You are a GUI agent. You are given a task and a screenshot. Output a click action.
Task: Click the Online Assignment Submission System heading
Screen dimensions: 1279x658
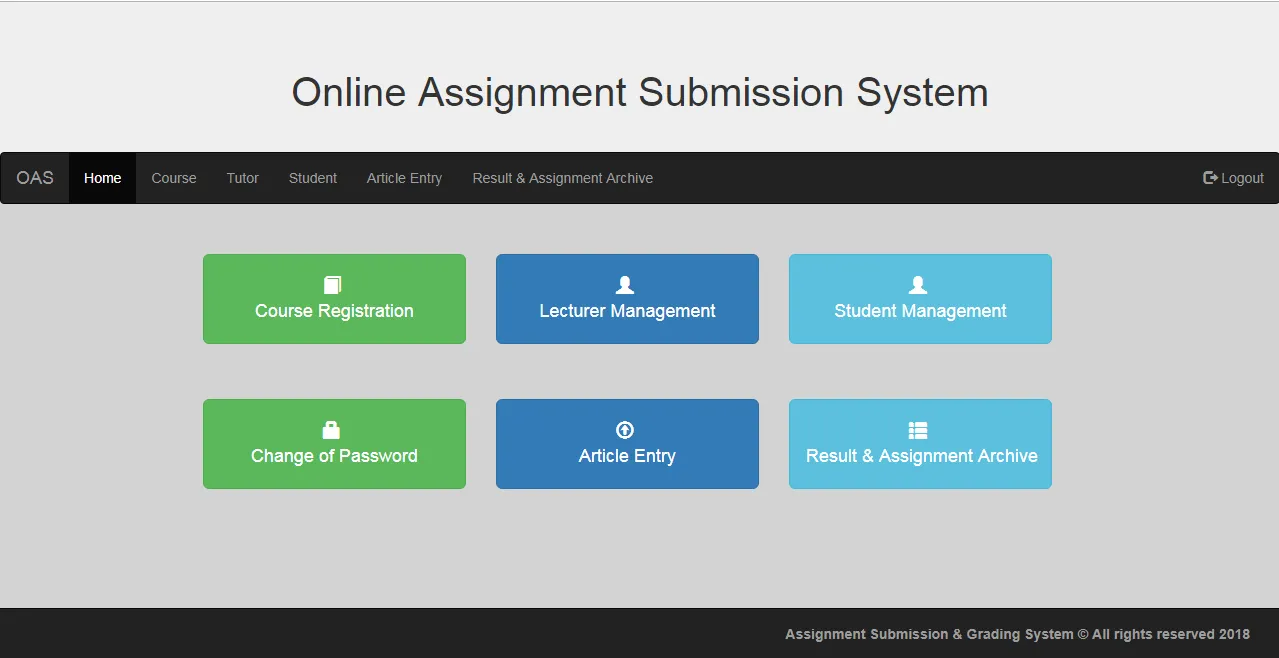click(x=640, y=93)
